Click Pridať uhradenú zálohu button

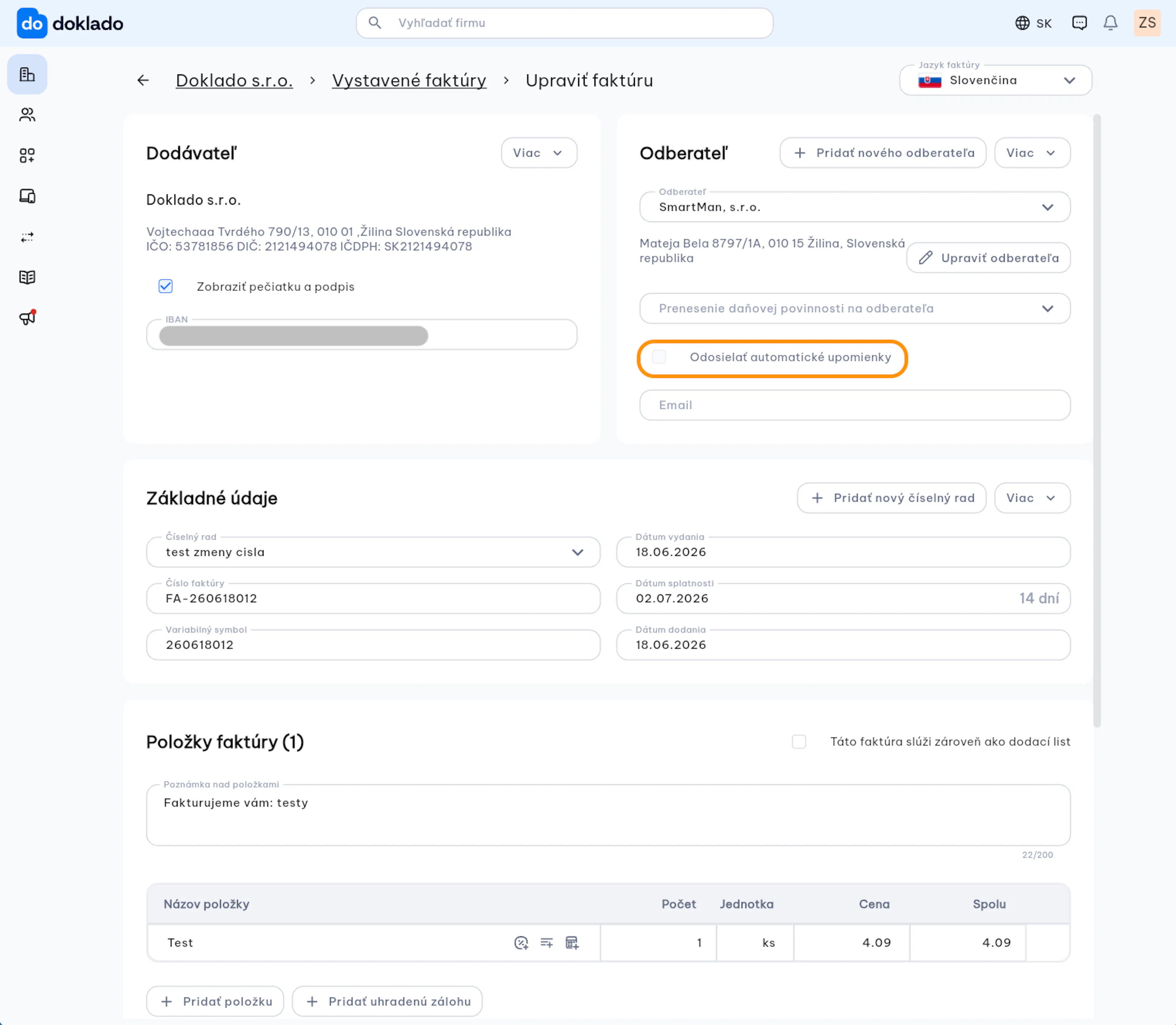click(387, 1001)
